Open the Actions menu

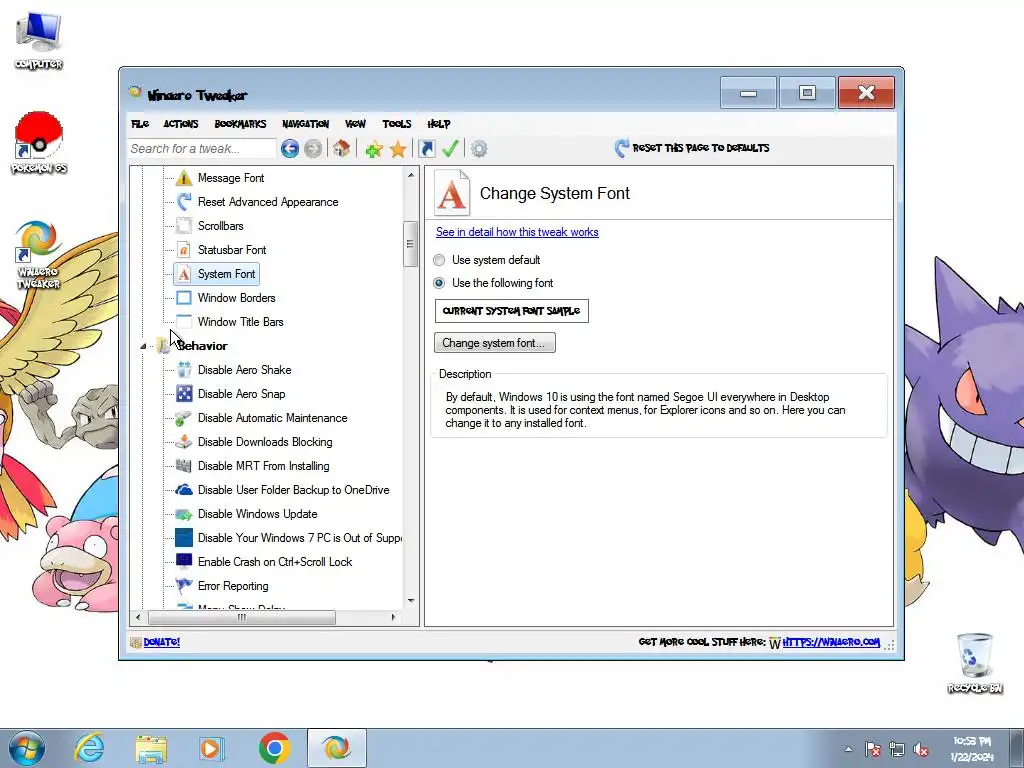181,124
